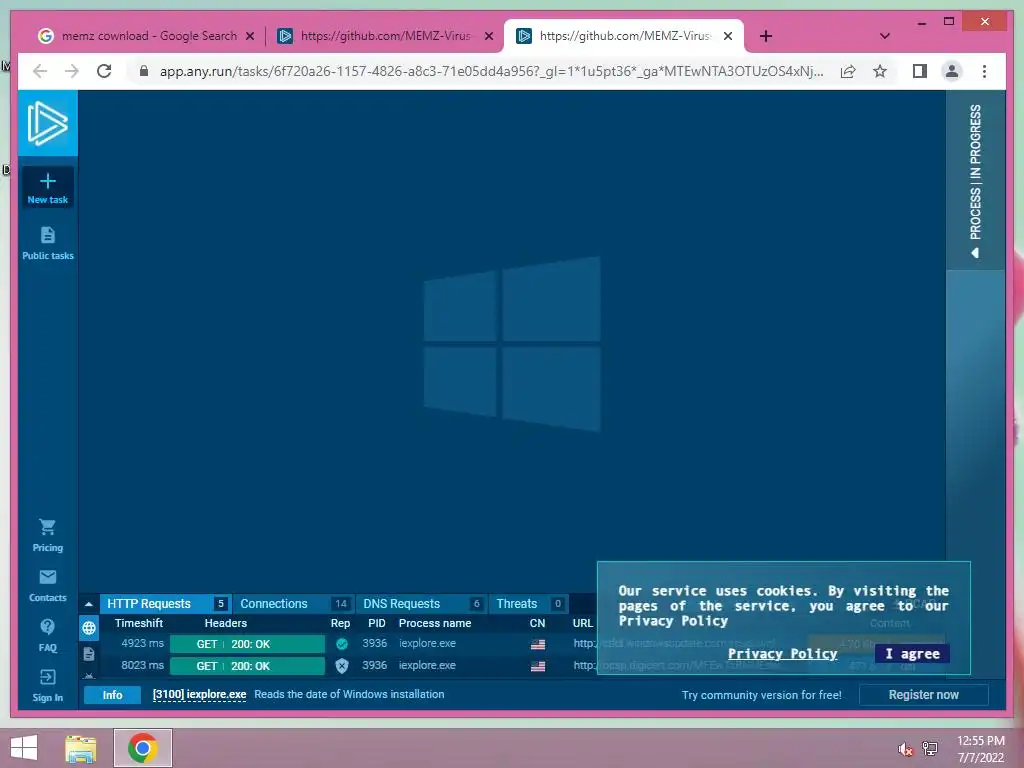This screenshot has width=1024, height=768.
Task: Go forward in browser history
Action: tap(72, 71)
